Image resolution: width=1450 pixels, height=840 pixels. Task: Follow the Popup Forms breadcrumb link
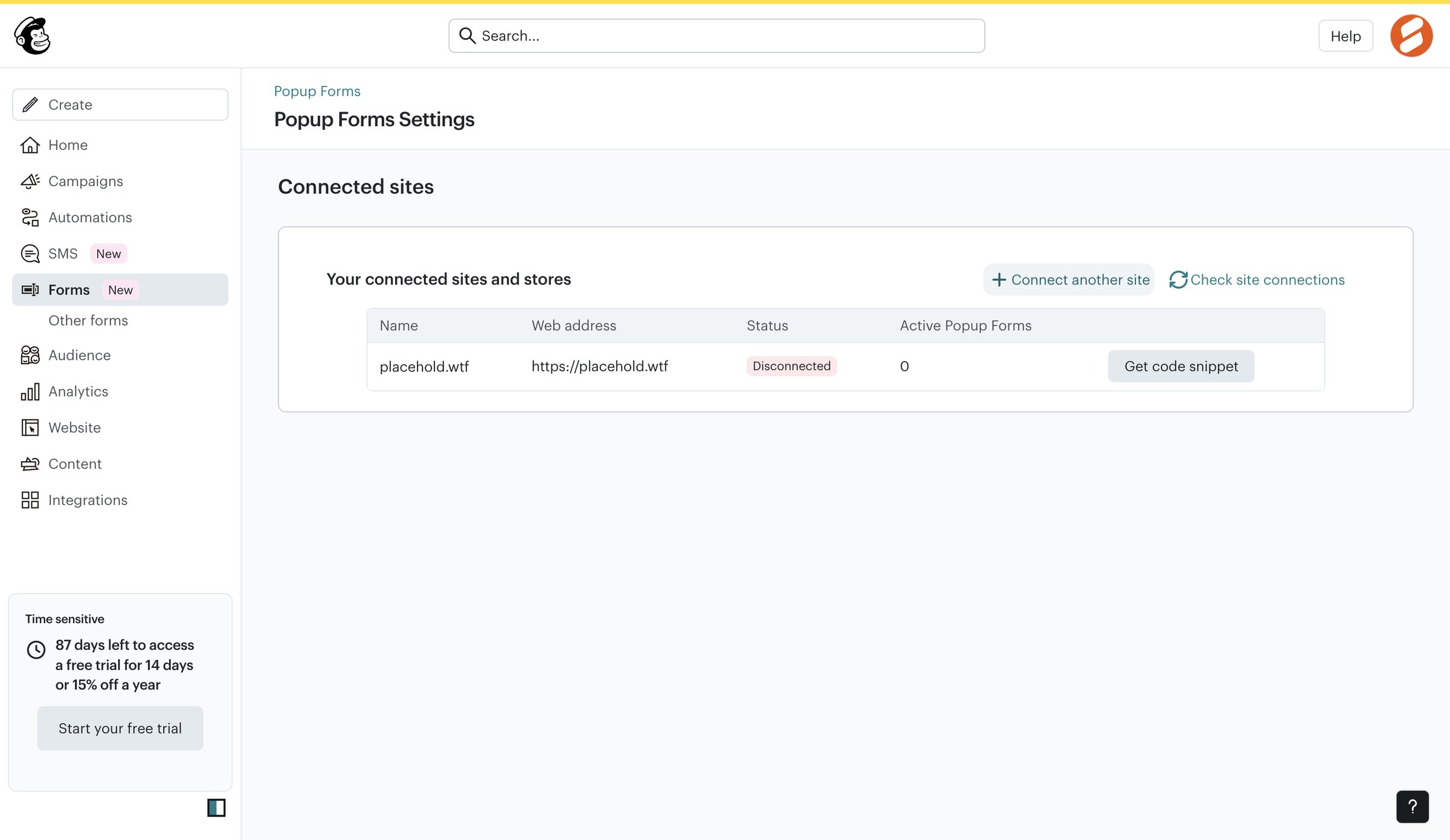(x=317, y=91)
